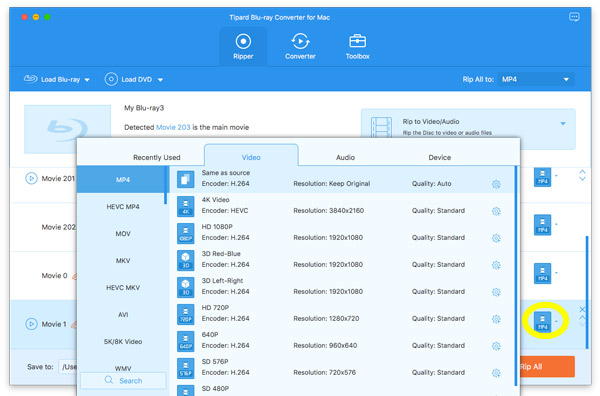Select the 4K Video row title
Viewport: 600px width, 396px height.
tap(215, 200)
